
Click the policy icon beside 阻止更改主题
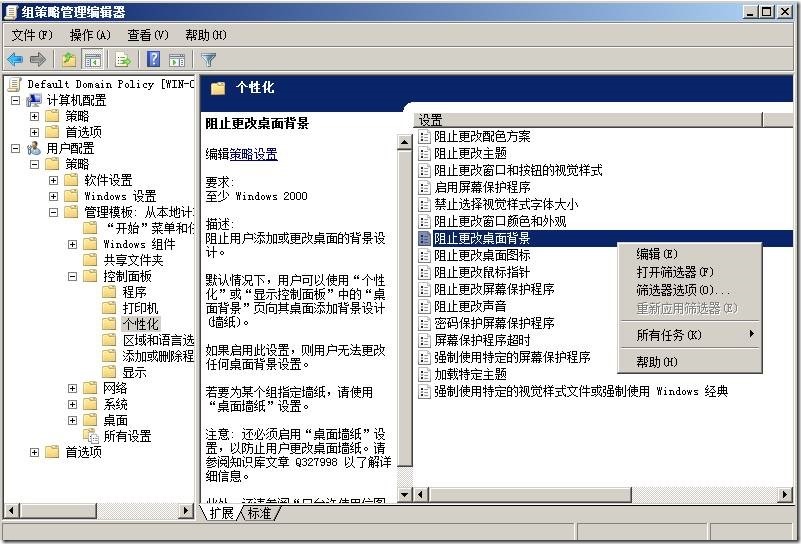pyautogui.click(x=424, y=153)
